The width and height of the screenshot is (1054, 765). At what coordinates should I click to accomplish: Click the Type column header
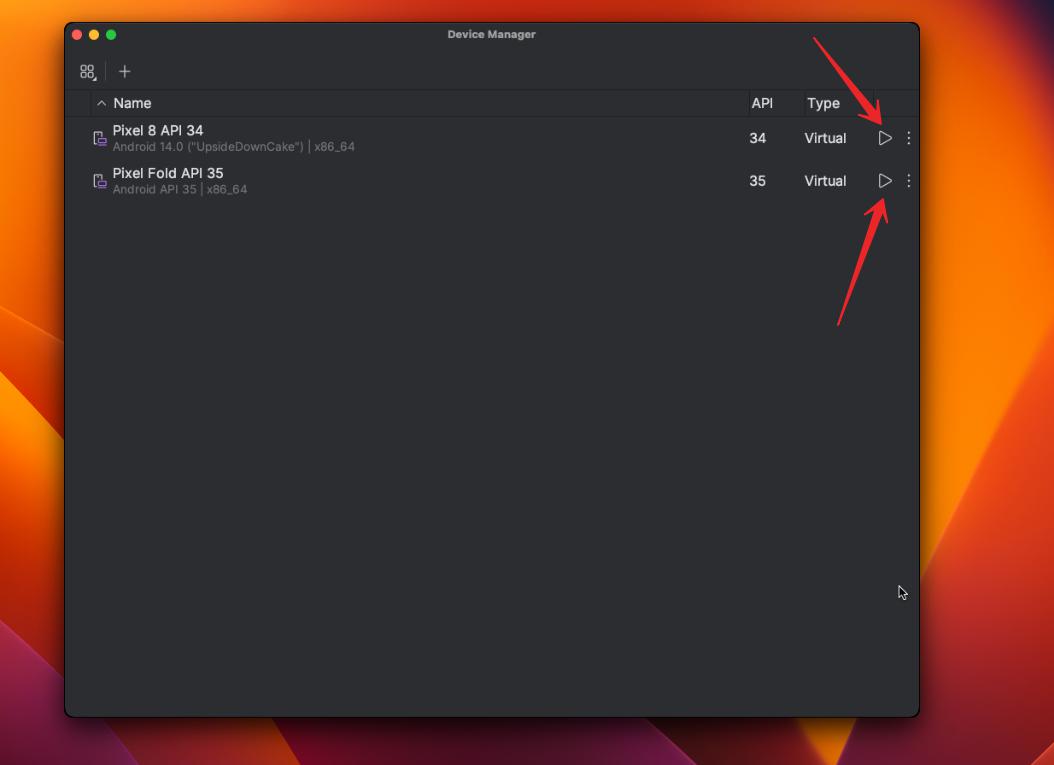click(x=823, y=103)
